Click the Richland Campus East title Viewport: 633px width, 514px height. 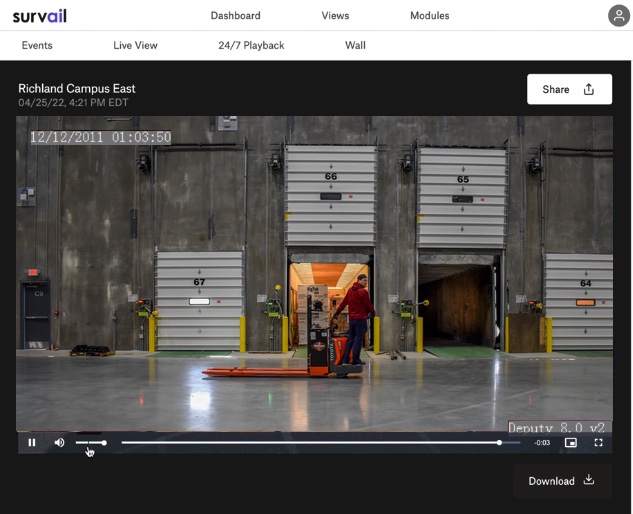(77, 88)
